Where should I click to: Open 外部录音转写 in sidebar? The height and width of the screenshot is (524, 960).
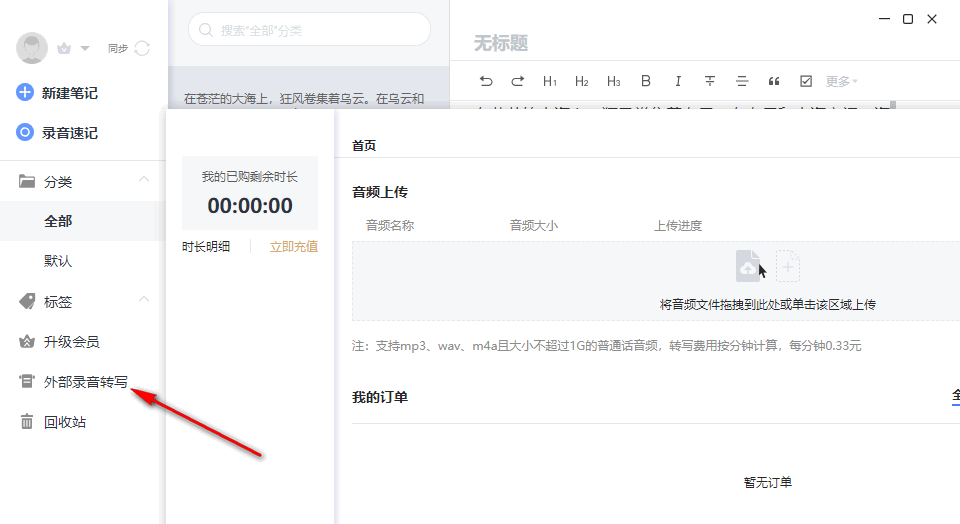[85, 381]
